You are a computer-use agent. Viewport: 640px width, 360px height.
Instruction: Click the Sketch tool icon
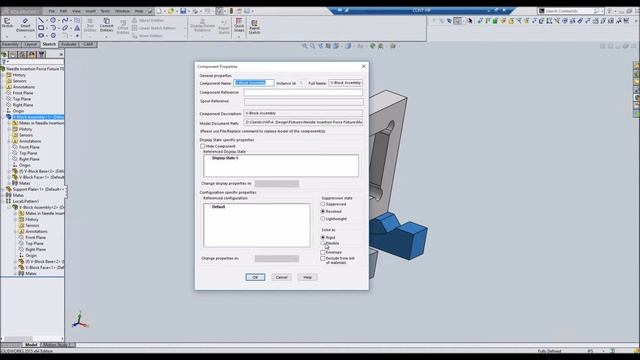7,22
